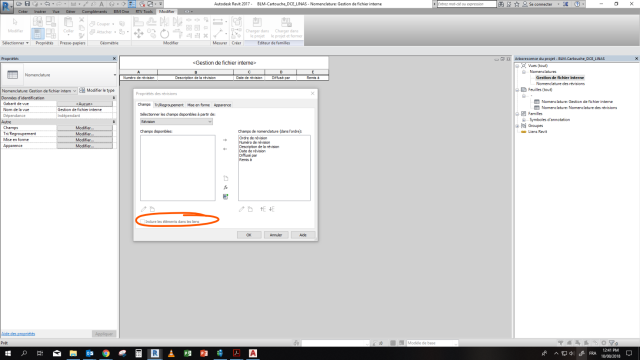The image size is (640, 360).
Task: Open Chrome from the Windows taskbar
Action: tap(106, 353)
